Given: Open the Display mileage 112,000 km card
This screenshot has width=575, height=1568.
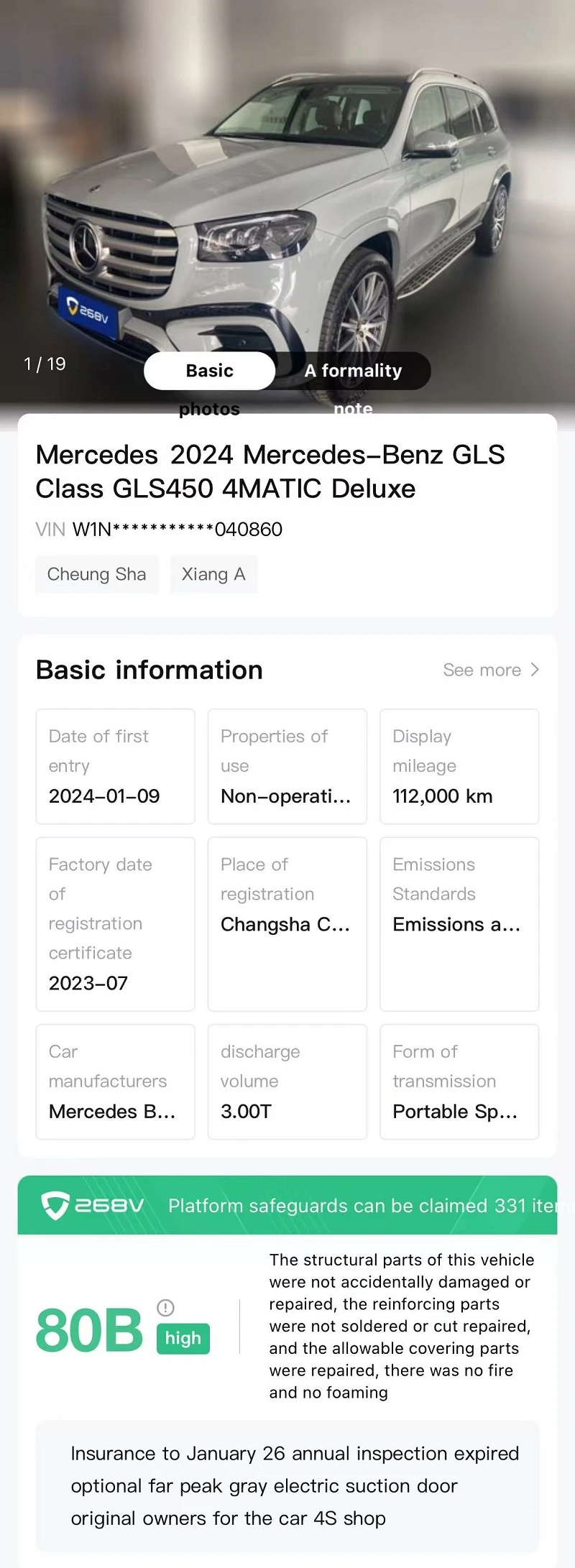Looking at the screenshot, I should (x=459, y=766).
